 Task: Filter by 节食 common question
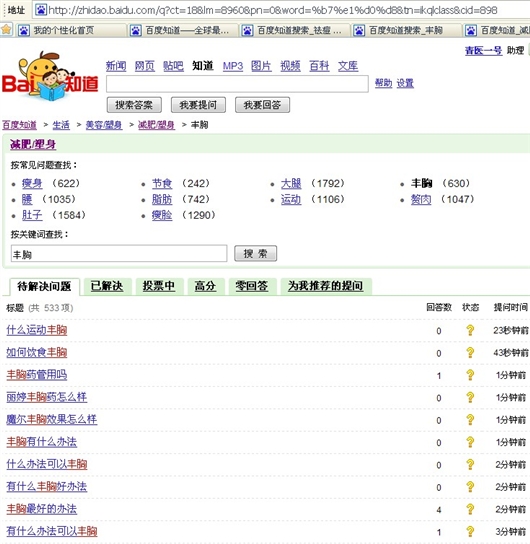pos(162,183)
